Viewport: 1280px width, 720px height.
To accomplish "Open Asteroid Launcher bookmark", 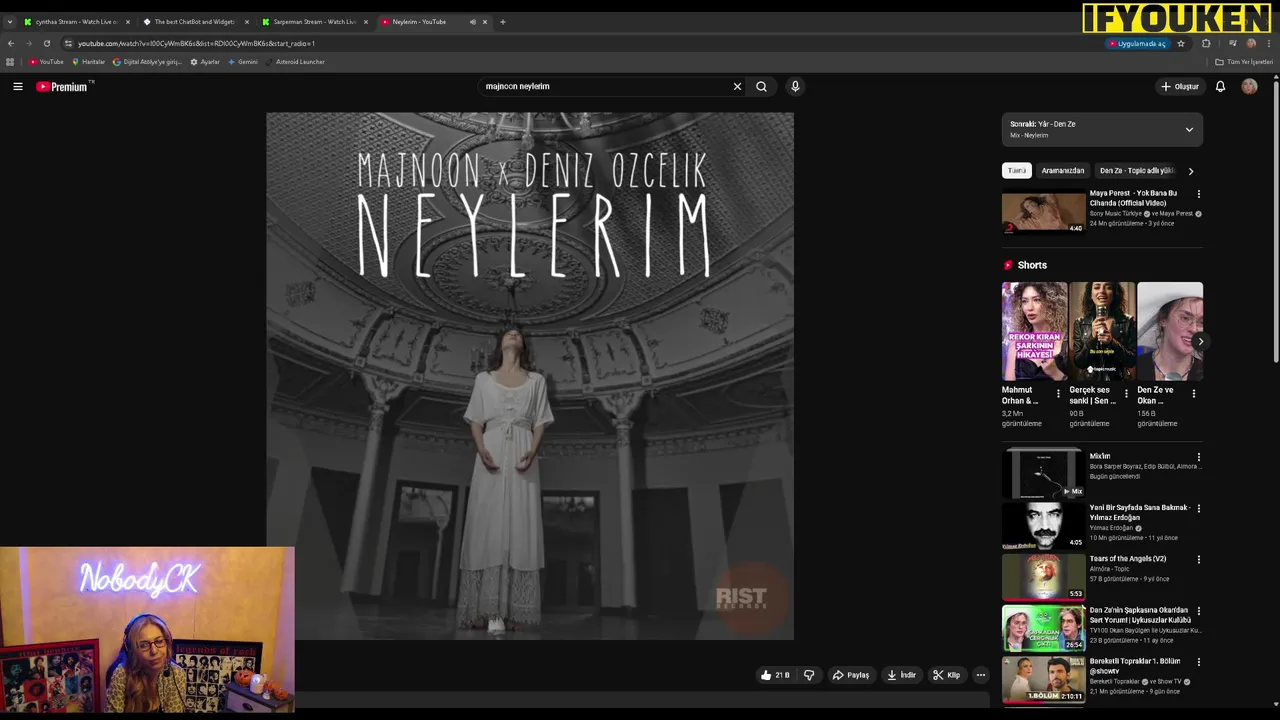I will coord(295,62).
